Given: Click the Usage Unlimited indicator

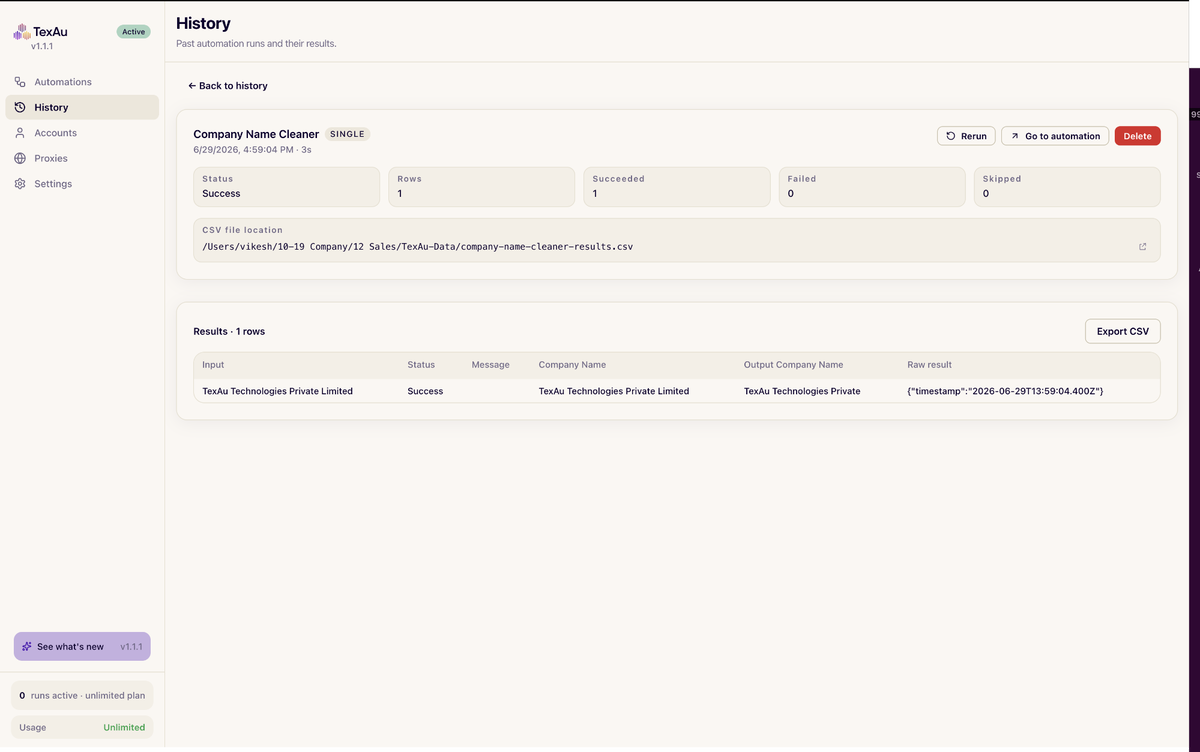Looking at the screenshot, I should [x=82, y=727].
